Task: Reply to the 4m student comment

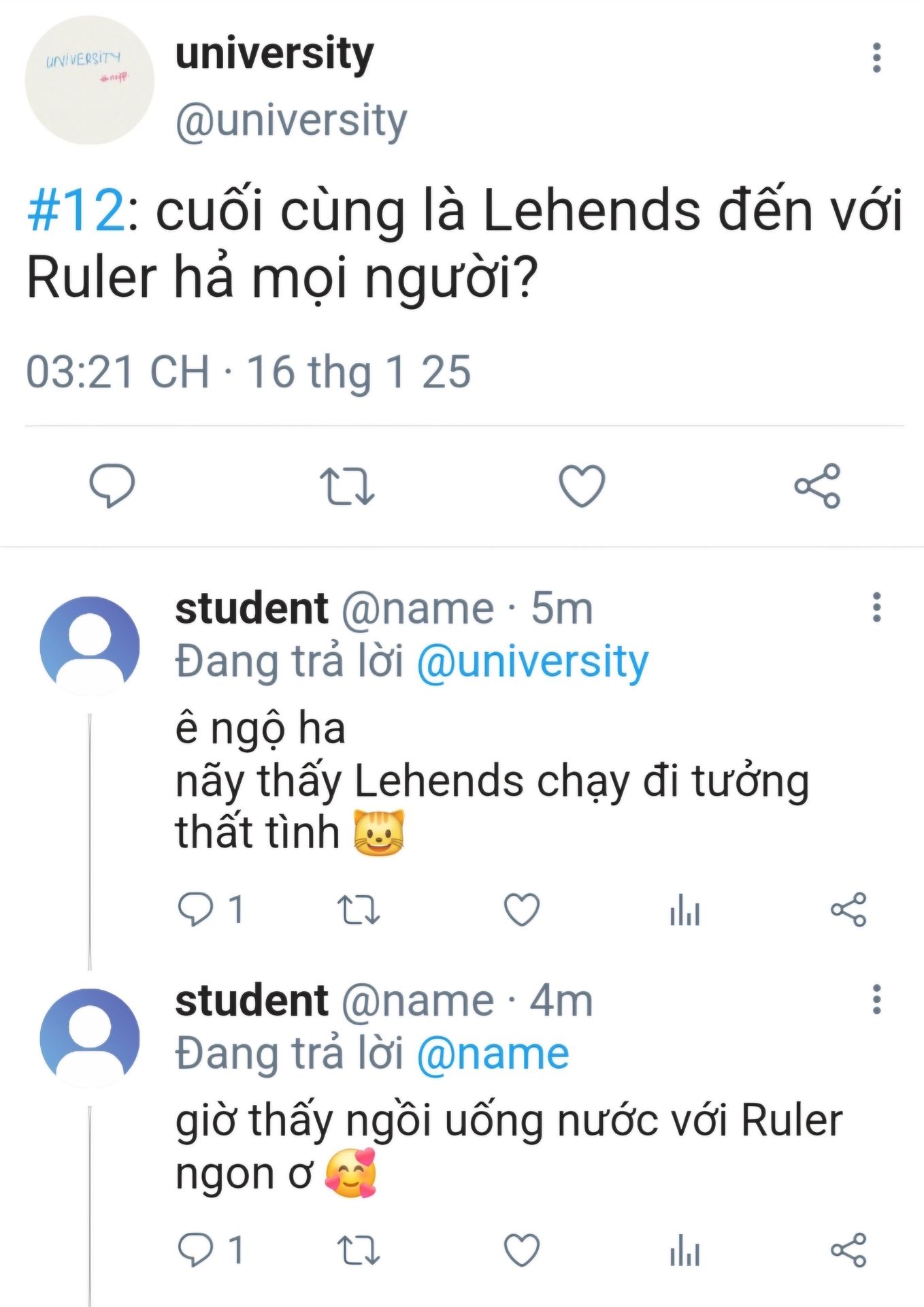Action: click(x=195, y=1250)
